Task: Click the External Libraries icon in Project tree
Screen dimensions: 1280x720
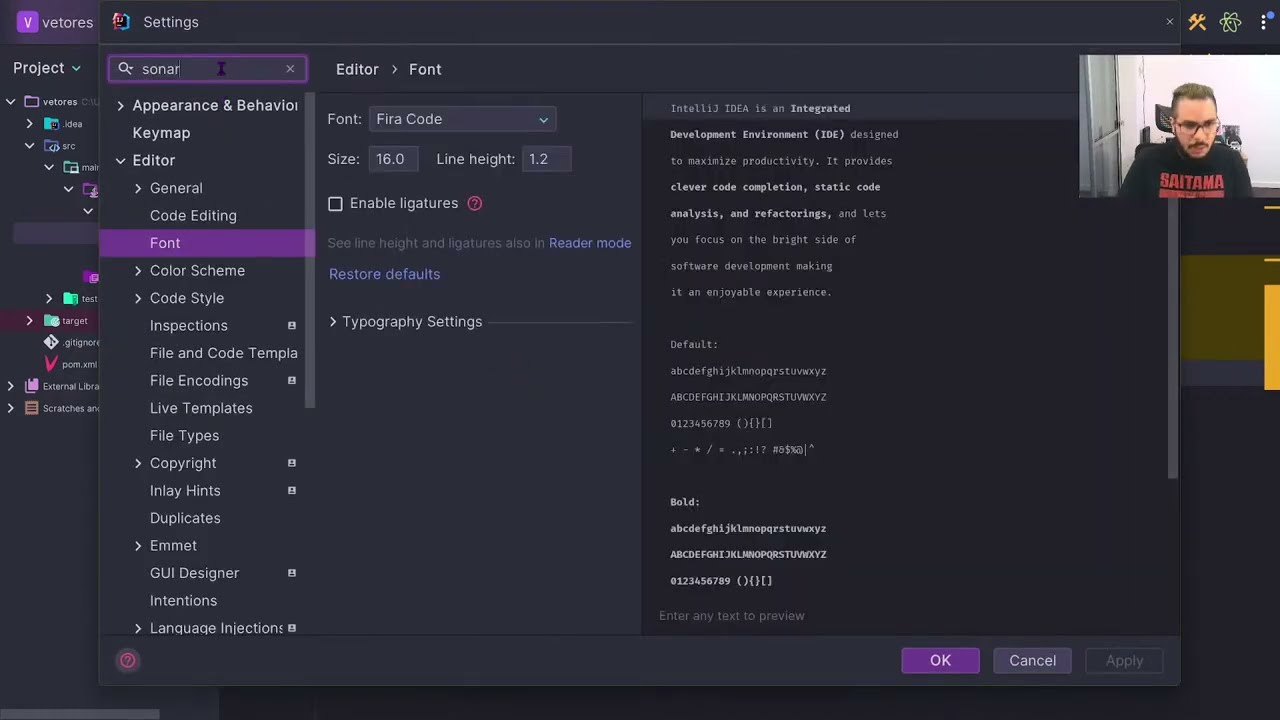Action: [32, 386]
